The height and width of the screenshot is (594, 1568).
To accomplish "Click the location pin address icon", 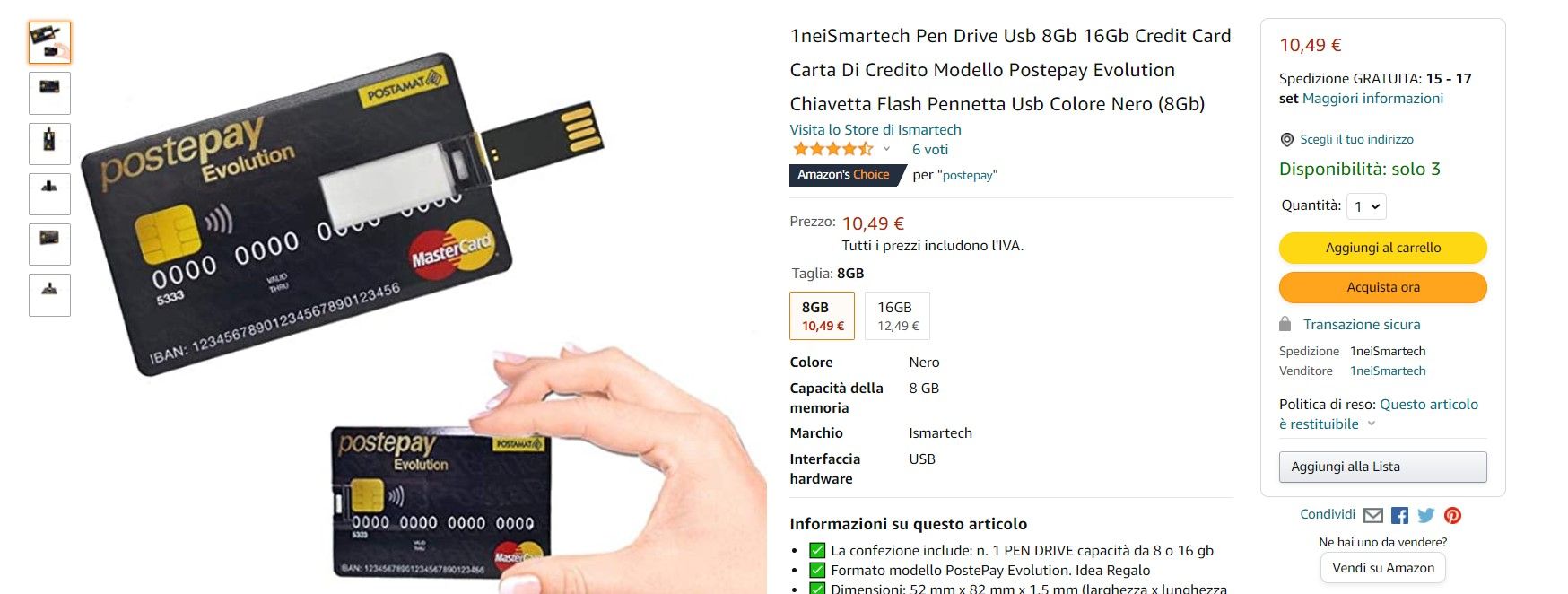I will tap(1286, 139).
